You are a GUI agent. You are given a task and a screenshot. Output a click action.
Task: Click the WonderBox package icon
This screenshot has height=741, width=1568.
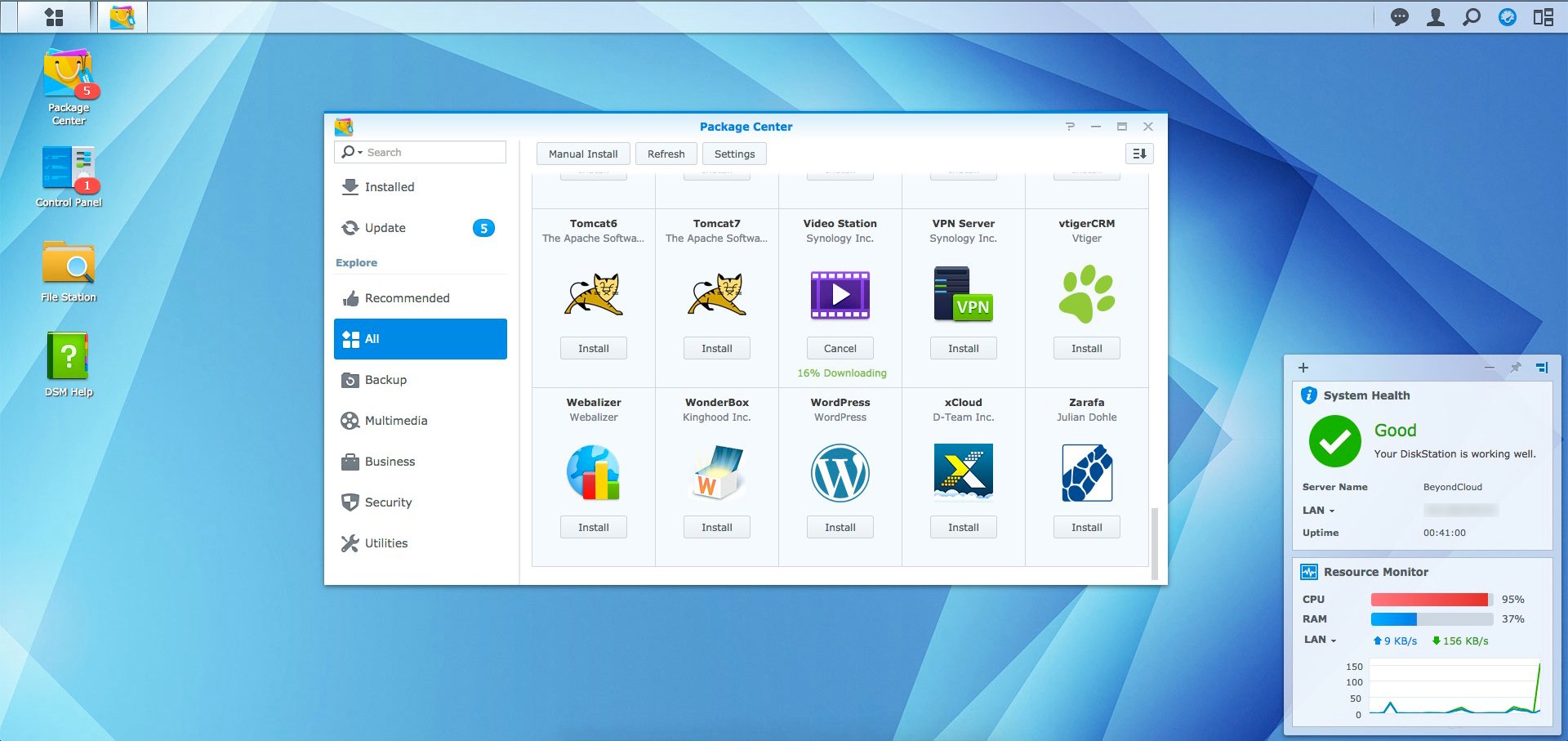pyautogui.click(x=717, y=473)
